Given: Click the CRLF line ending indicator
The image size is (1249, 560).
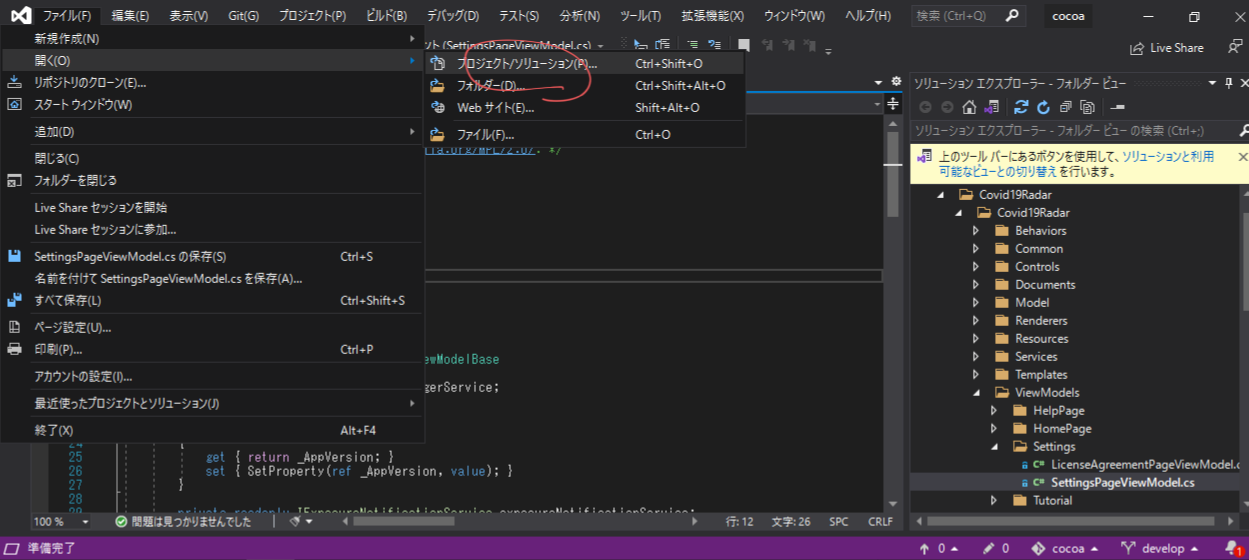Looking at the screenshot, I should pos(880,521).
